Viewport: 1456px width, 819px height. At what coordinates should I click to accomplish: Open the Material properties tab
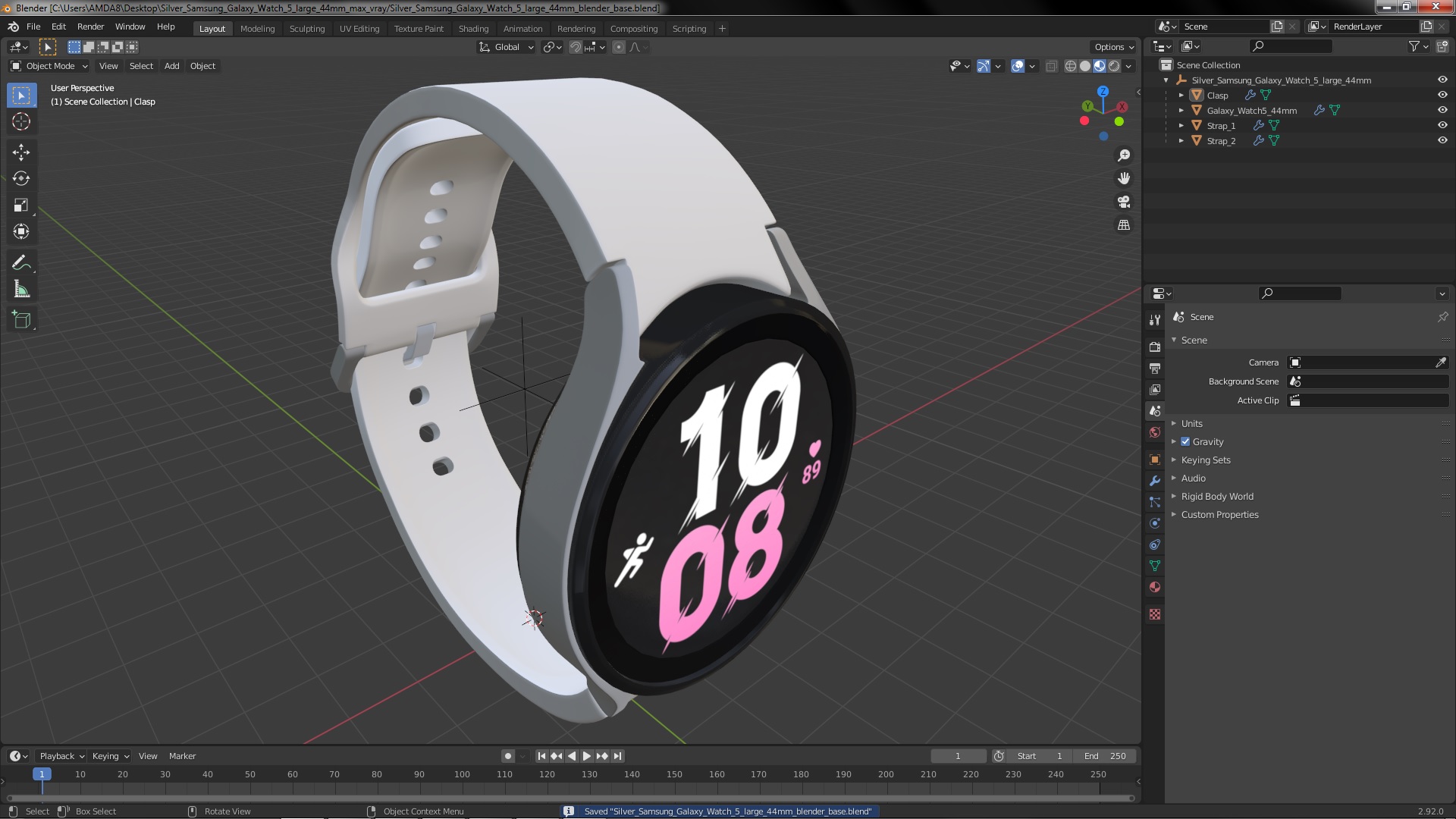tap(1155, 587)
